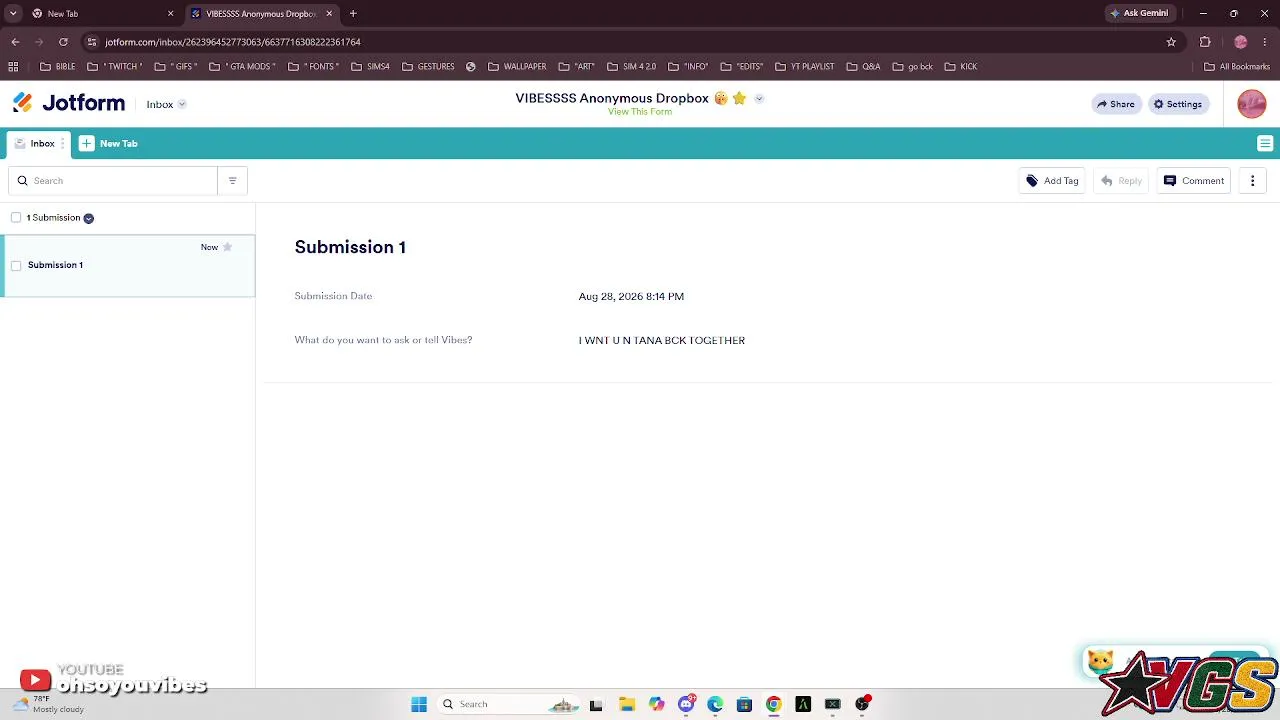This screenshot has height=720, width=1280.
Task: Expand the 1 Submission dropdown arrow
Action: click(x=89, y=218)
